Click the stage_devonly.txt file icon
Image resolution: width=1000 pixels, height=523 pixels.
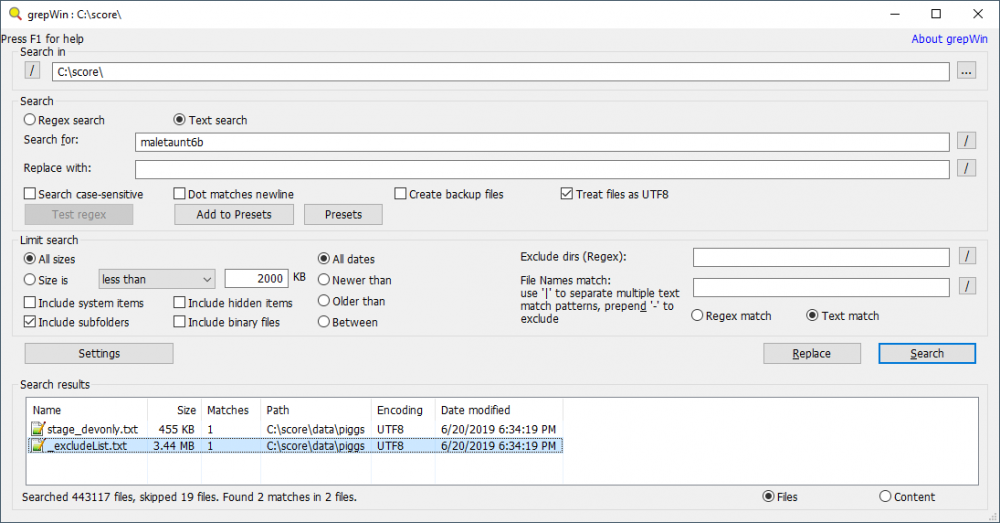point(38,428)
